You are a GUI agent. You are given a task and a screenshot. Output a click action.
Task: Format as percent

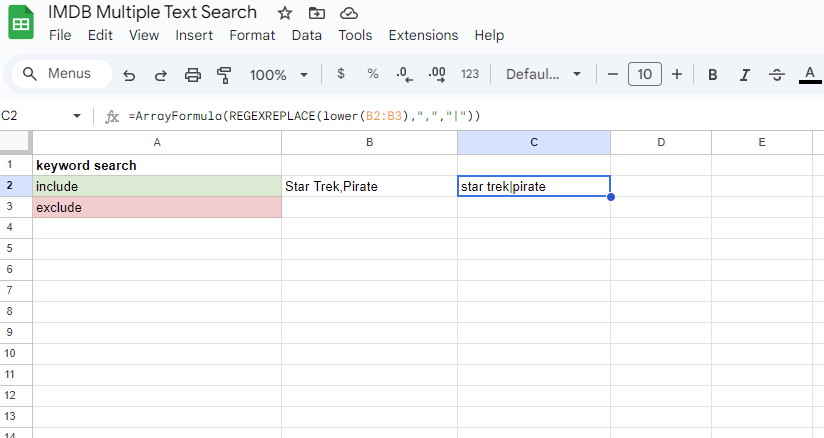[373, 74]
